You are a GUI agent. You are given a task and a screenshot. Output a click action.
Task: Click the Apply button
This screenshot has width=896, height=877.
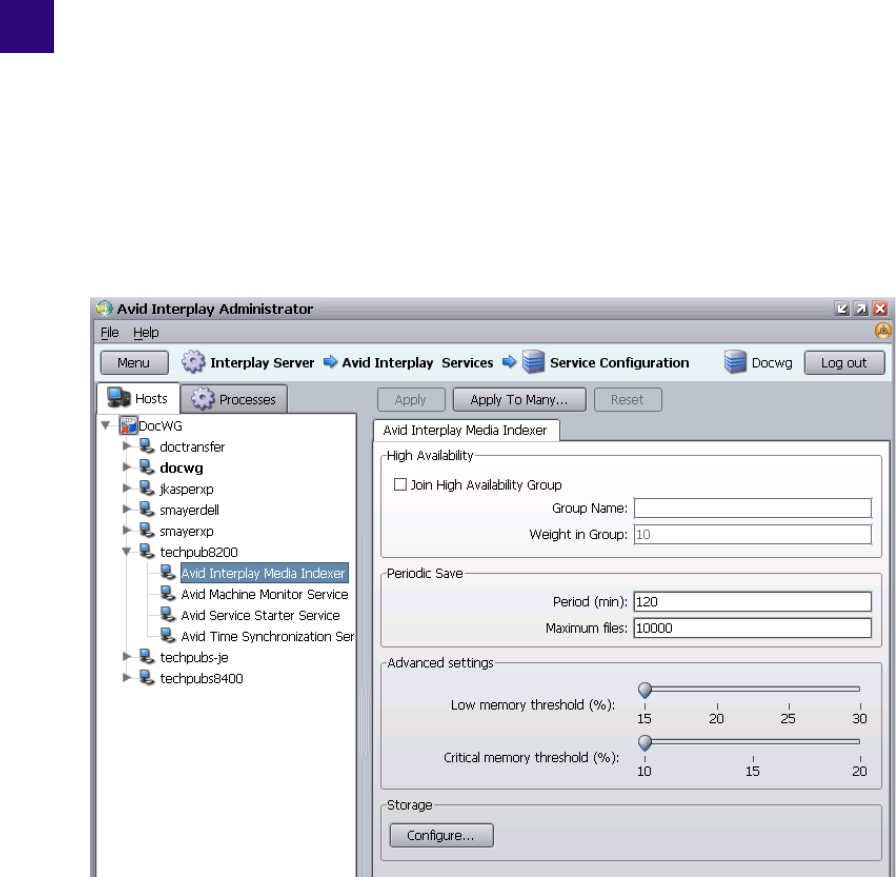point(411,399)
